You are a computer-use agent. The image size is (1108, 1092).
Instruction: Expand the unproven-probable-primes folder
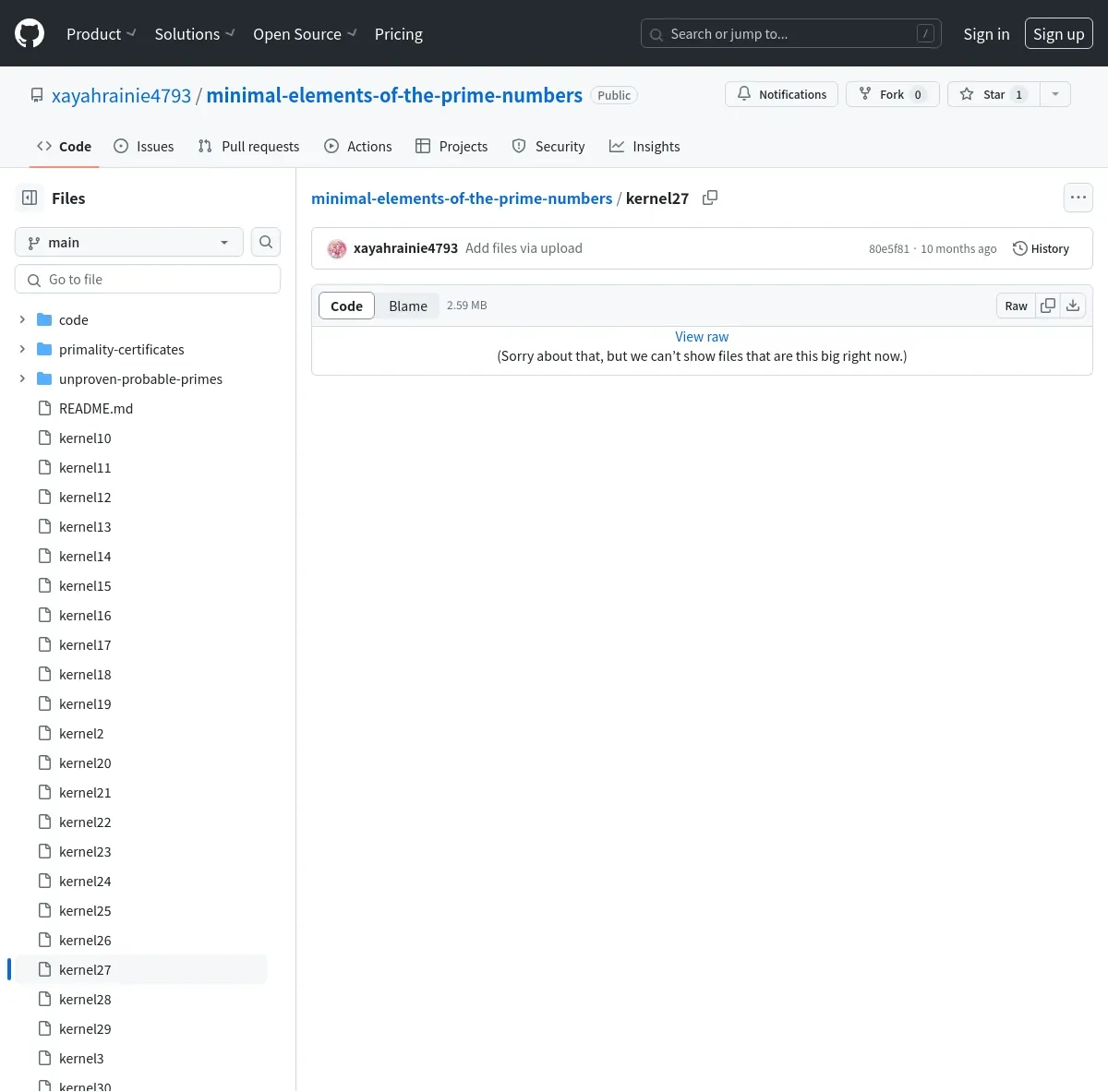[22, 378]
